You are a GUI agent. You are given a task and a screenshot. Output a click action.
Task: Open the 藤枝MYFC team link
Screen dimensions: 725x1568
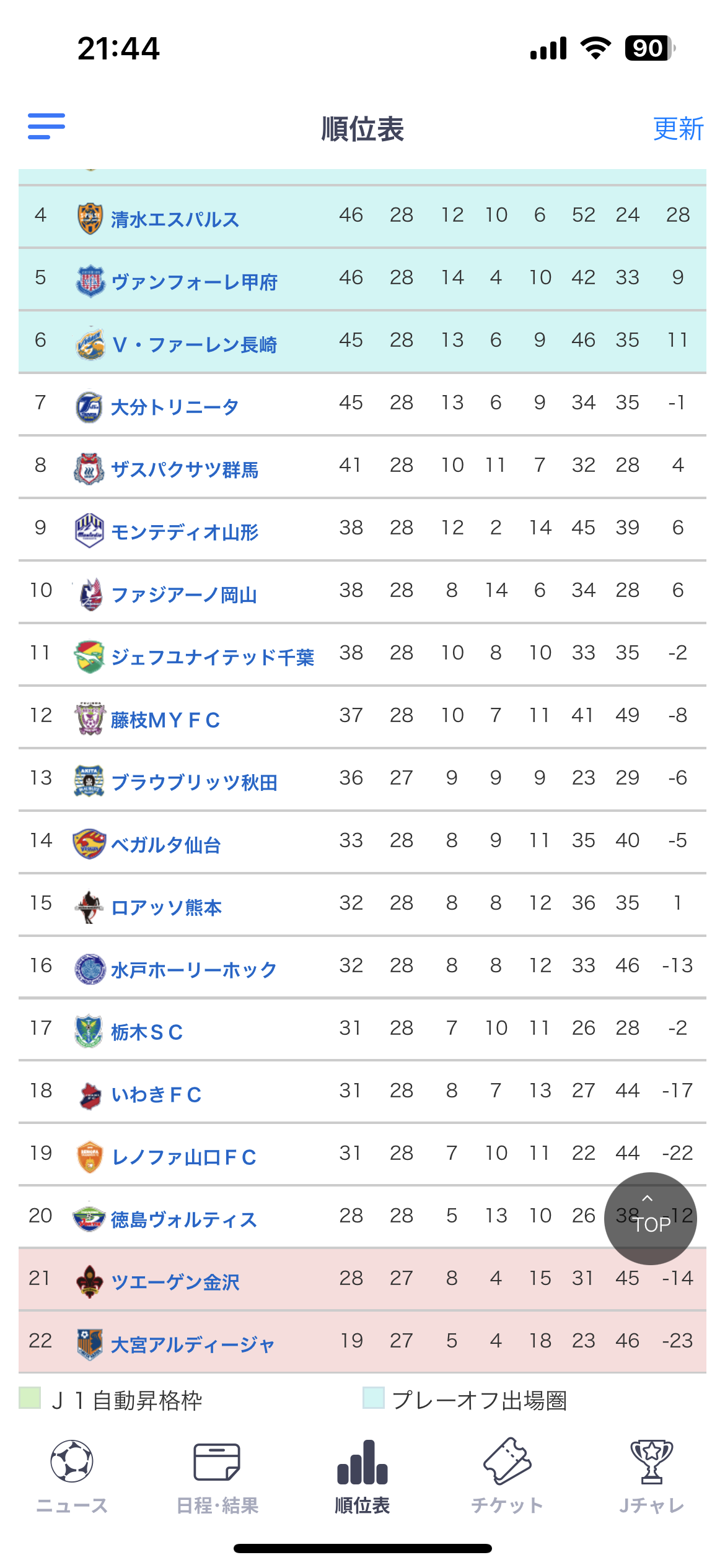click(x=165, y=720)
